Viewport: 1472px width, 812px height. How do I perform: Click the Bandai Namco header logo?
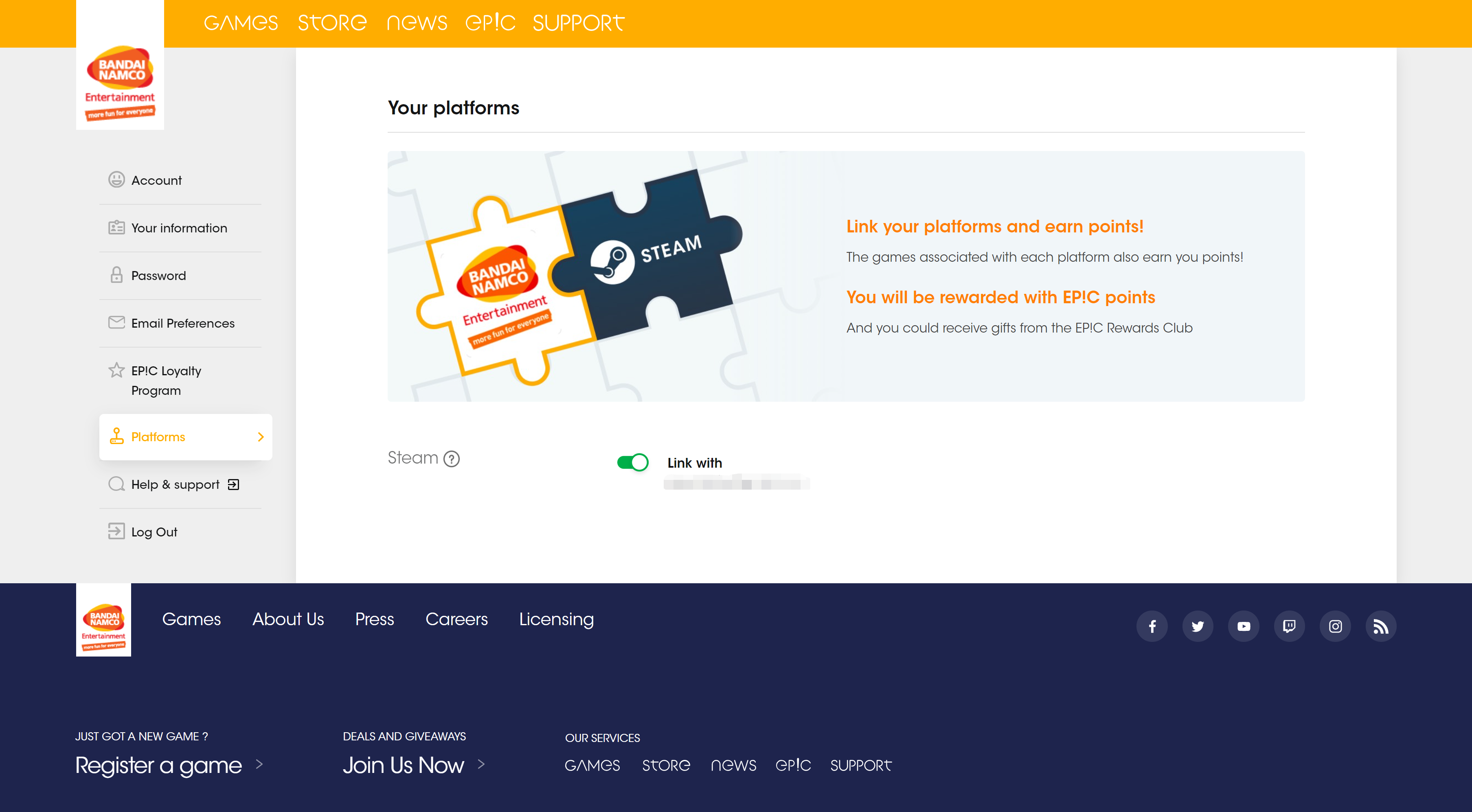click(120, 83)
